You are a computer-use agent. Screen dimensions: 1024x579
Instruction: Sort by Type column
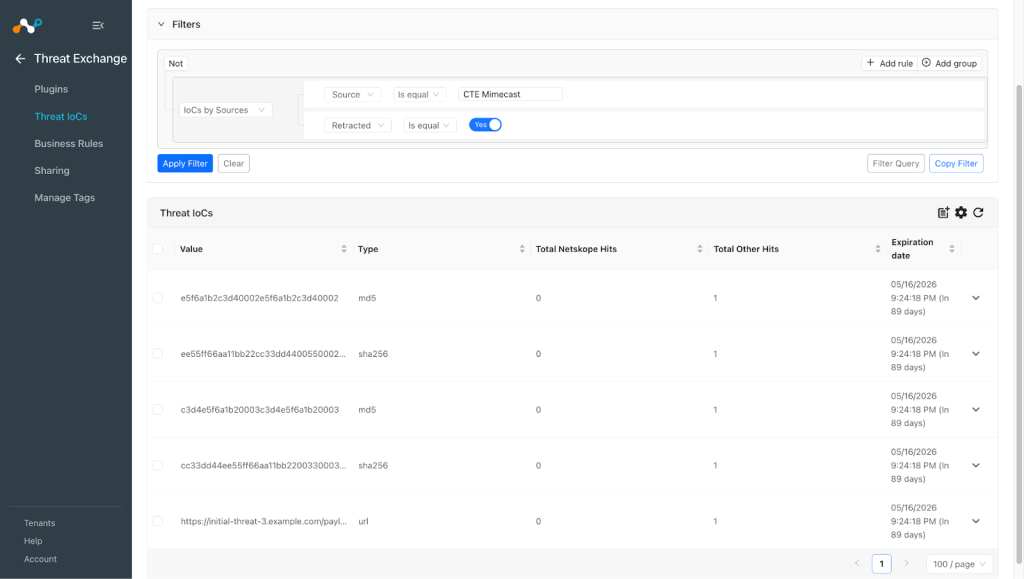coord(522,249)
